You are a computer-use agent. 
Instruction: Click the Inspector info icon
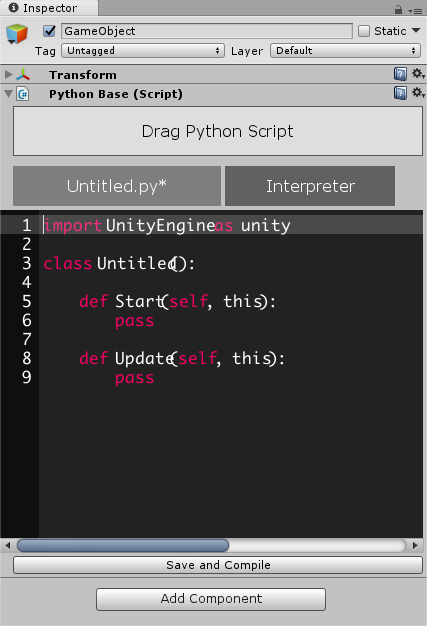(x=14, y=8)
